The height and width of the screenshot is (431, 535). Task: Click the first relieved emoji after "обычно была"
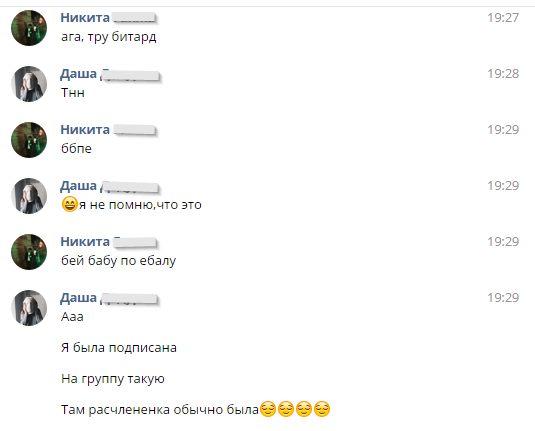pyautogui.click(x=268, y=409)
